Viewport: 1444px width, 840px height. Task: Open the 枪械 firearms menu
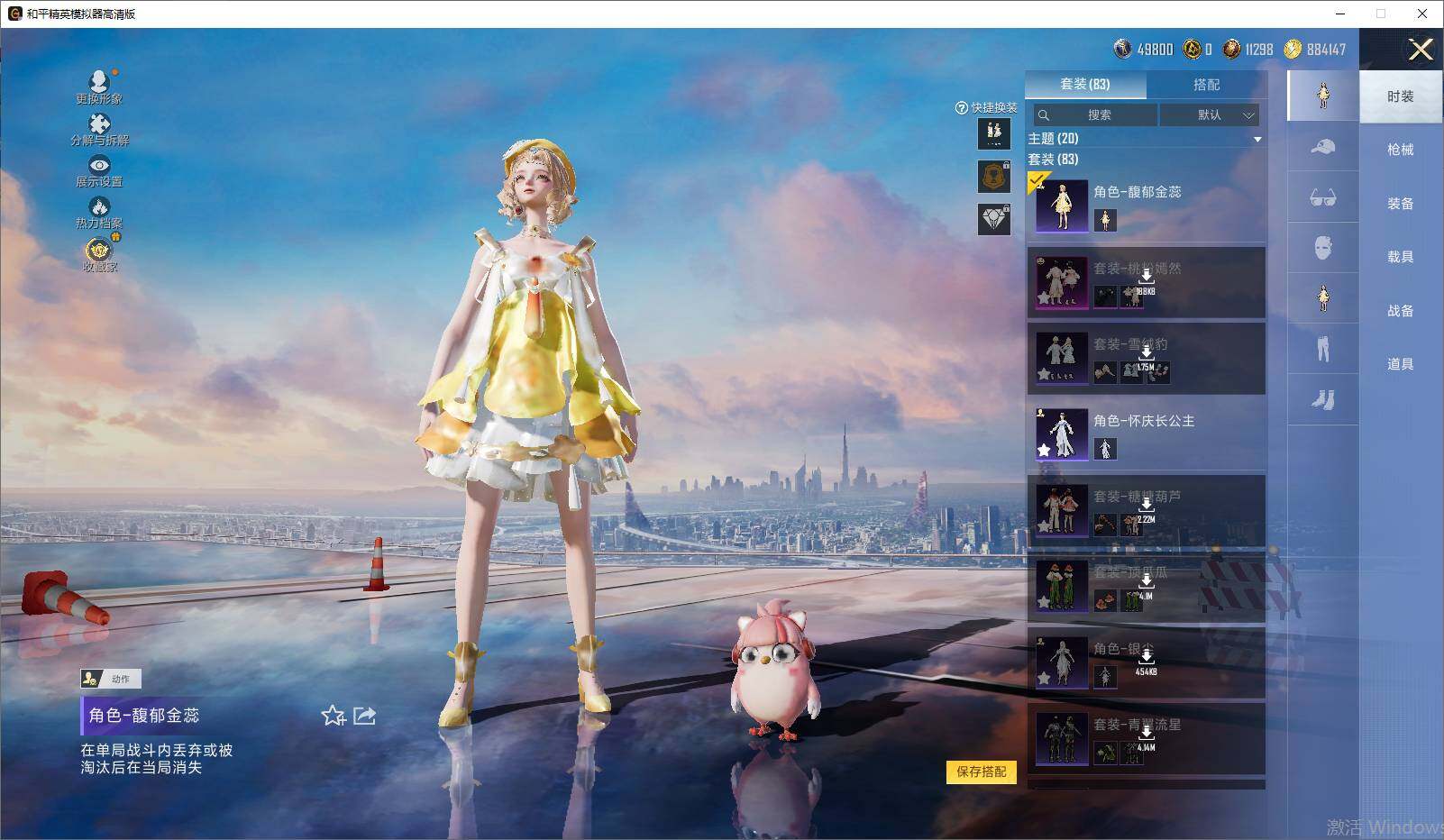tap(1401, 150)
